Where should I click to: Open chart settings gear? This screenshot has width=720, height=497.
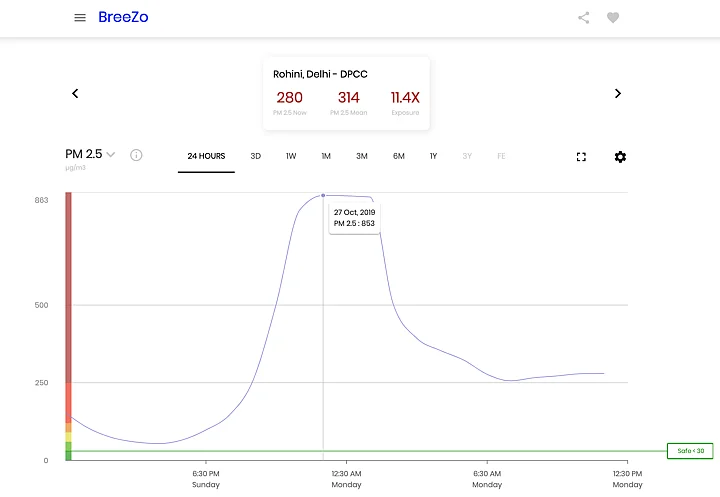tap(620, 157)
